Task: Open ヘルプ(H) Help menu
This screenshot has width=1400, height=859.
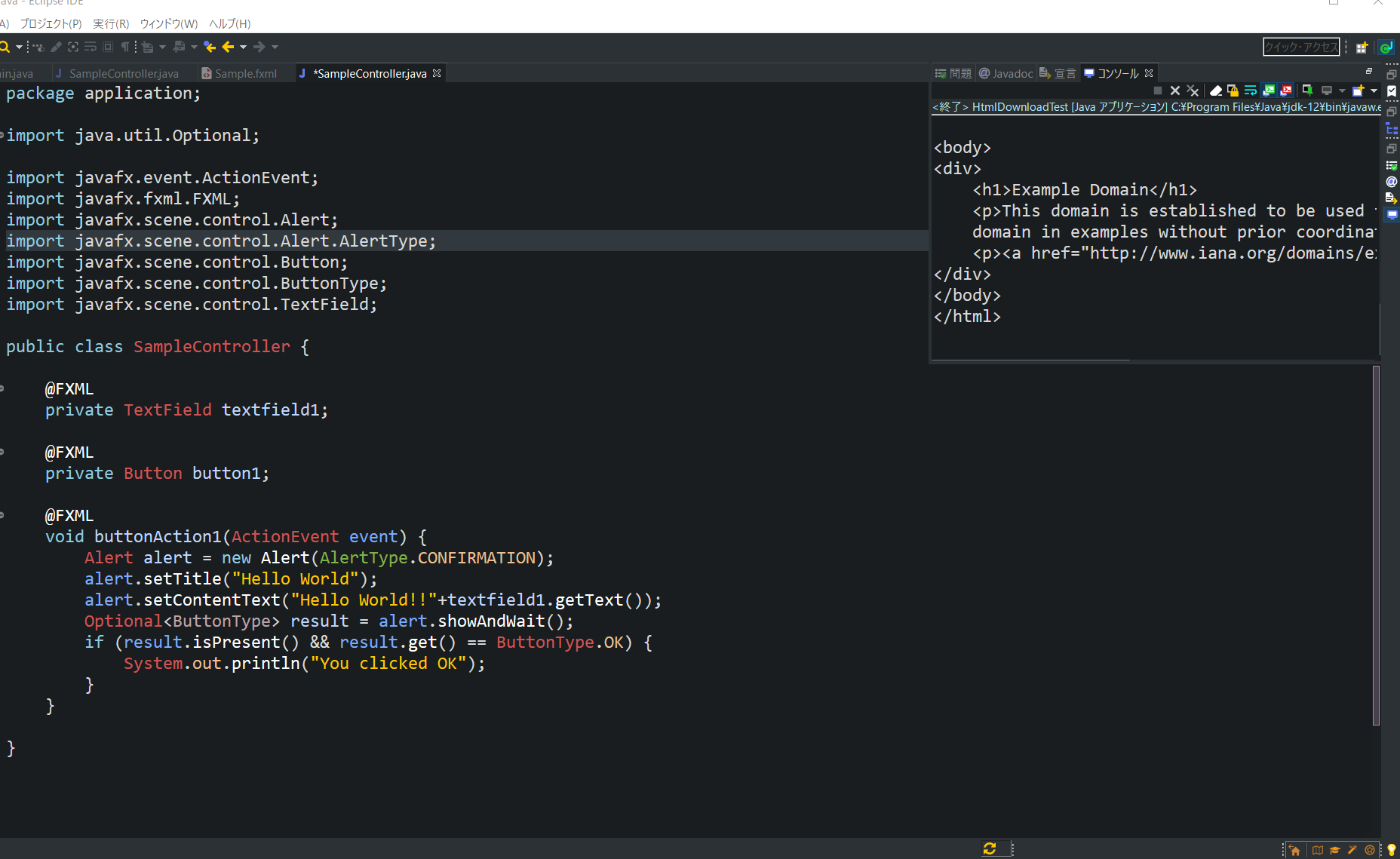Action: pyautogui.click(x=229, y=23)
